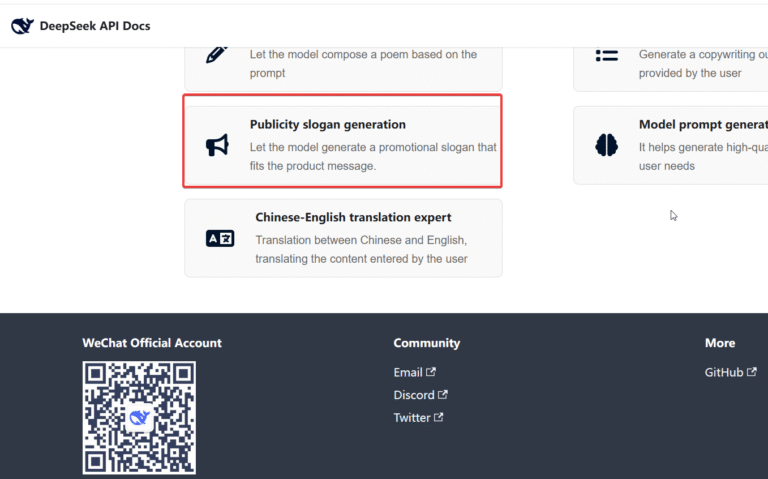The image size is (768, 479).
Task: Open the DeepSeek API Docs home title
Action: [95, 26]
